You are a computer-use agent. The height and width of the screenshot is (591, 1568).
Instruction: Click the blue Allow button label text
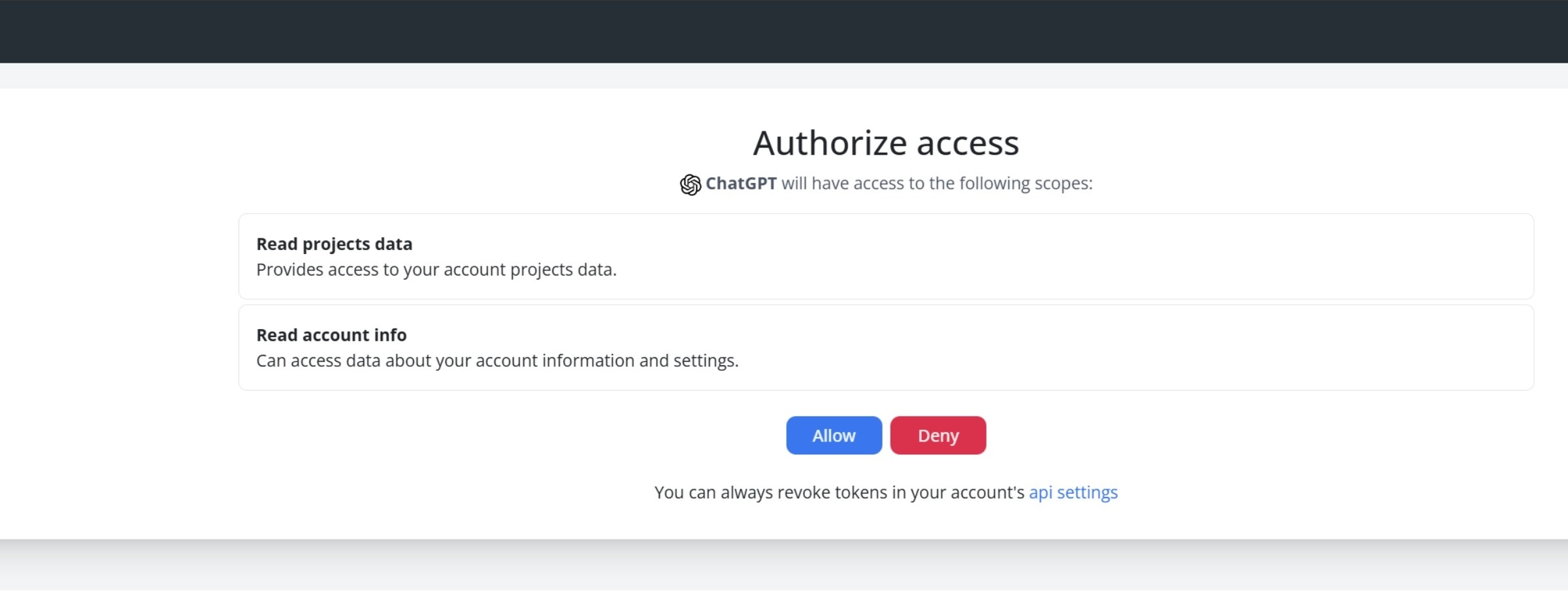click(x=834, y=435)
